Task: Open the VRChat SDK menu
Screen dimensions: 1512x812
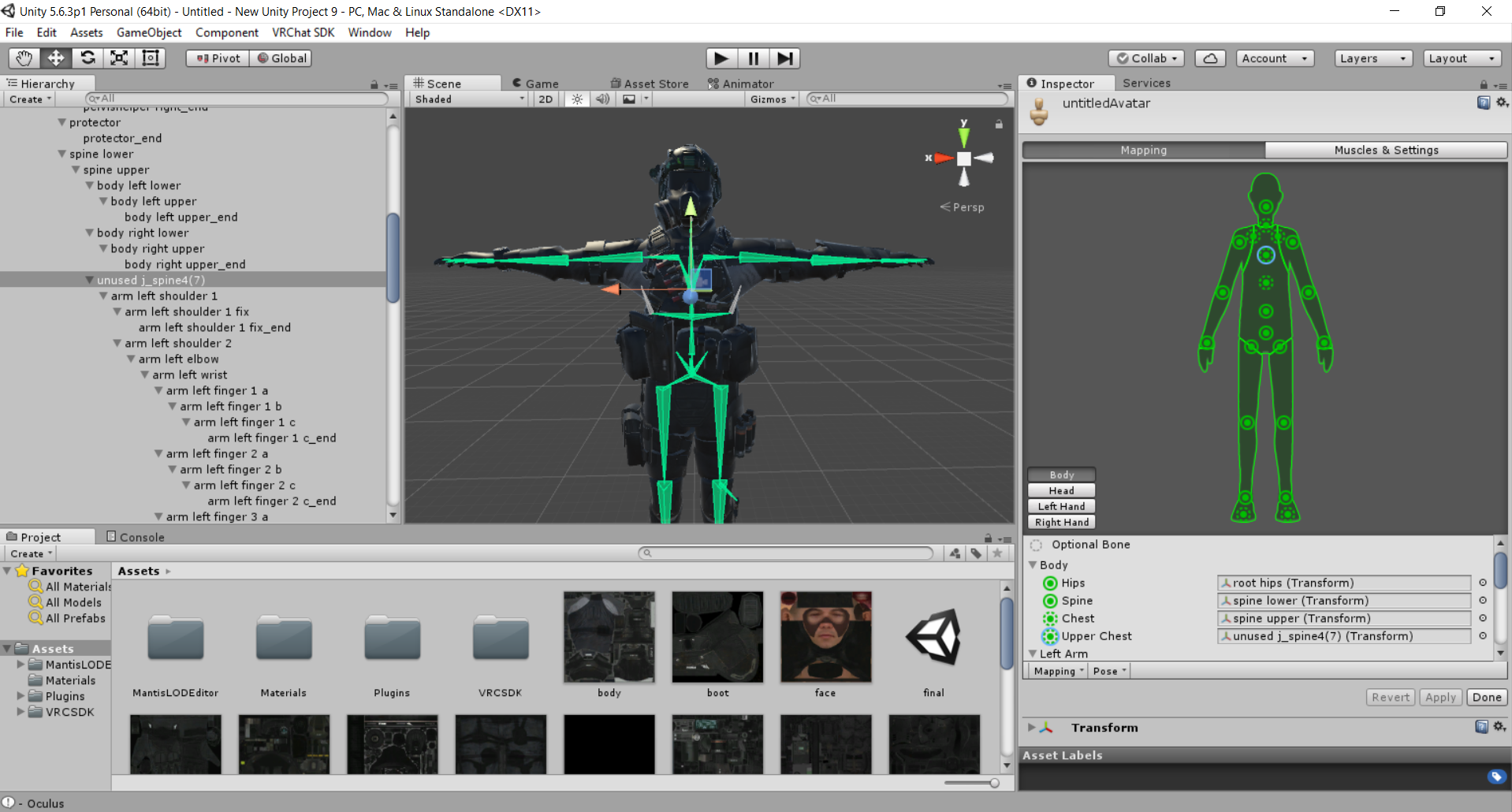Action: click(x=304, y=32)
